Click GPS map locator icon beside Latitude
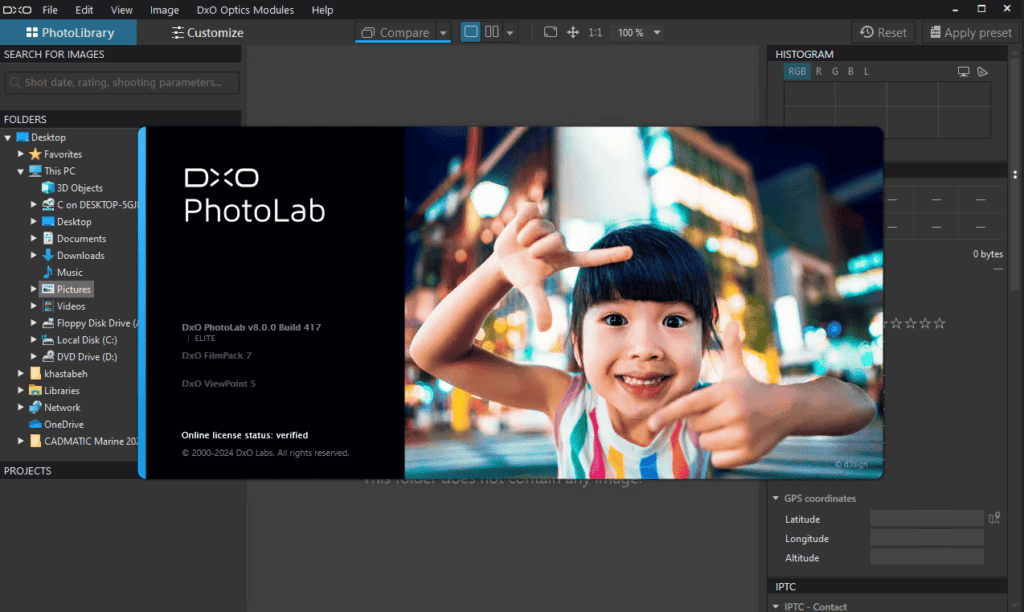Screen dimensions: 1024x612 (994, 518)
